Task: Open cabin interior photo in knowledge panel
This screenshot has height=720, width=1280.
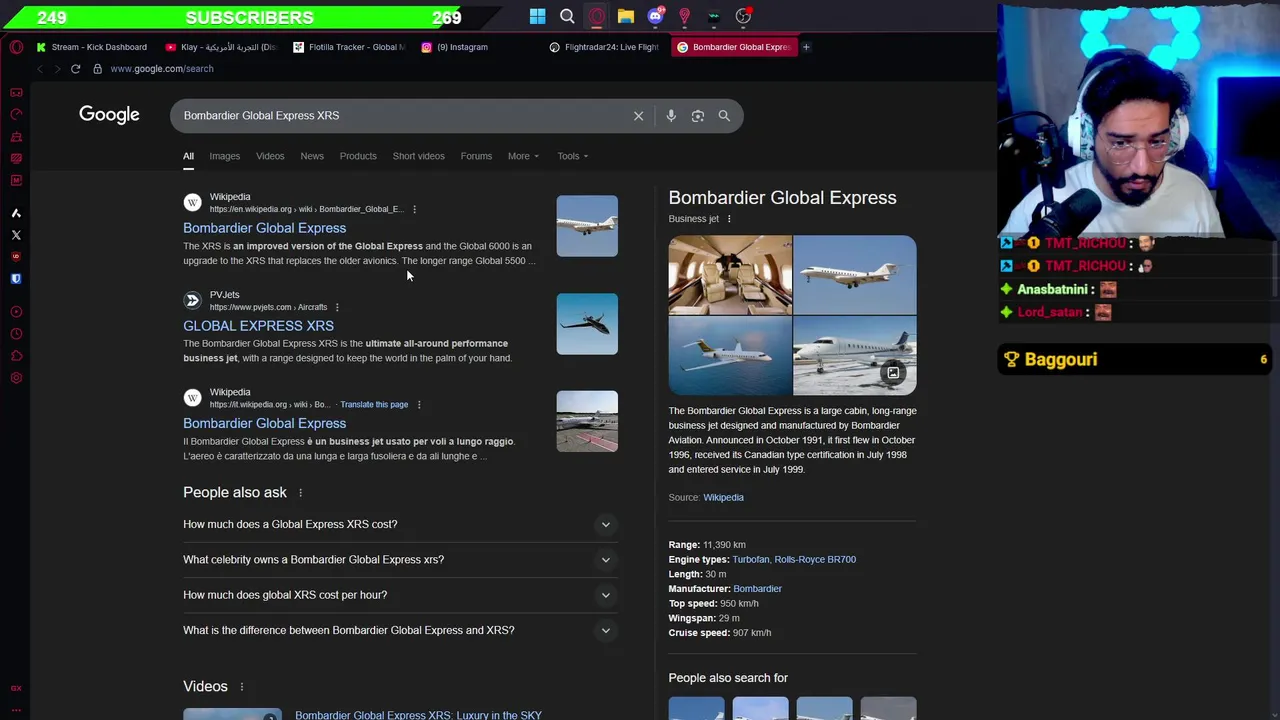Action: (730, 275)
